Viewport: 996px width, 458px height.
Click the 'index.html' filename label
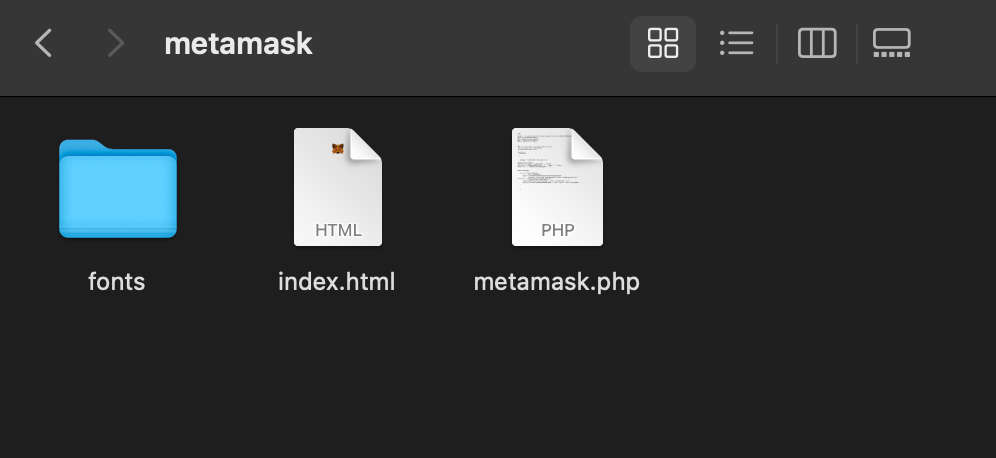click(337, 282)
